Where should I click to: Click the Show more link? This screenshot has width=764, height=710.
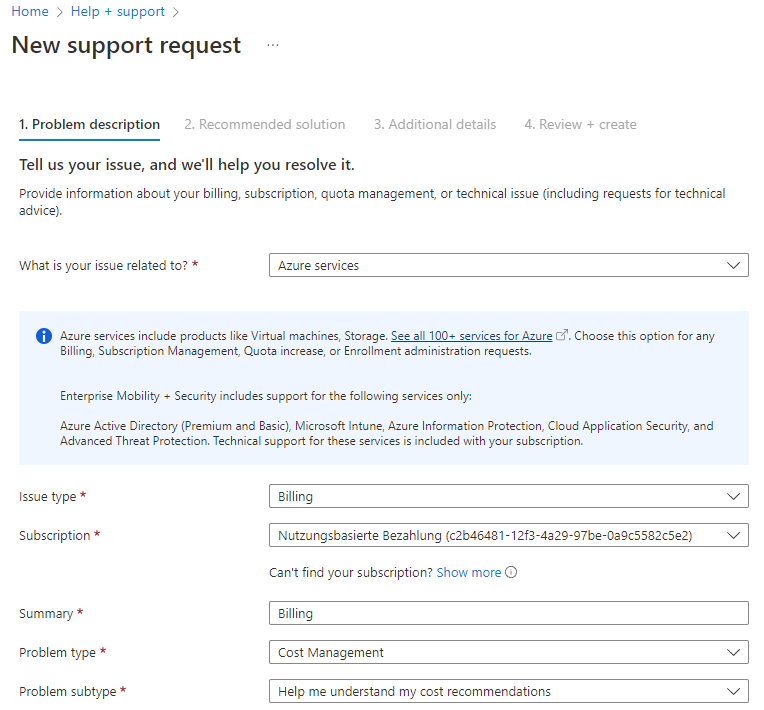pyautogui.click(x=468, y=573)
